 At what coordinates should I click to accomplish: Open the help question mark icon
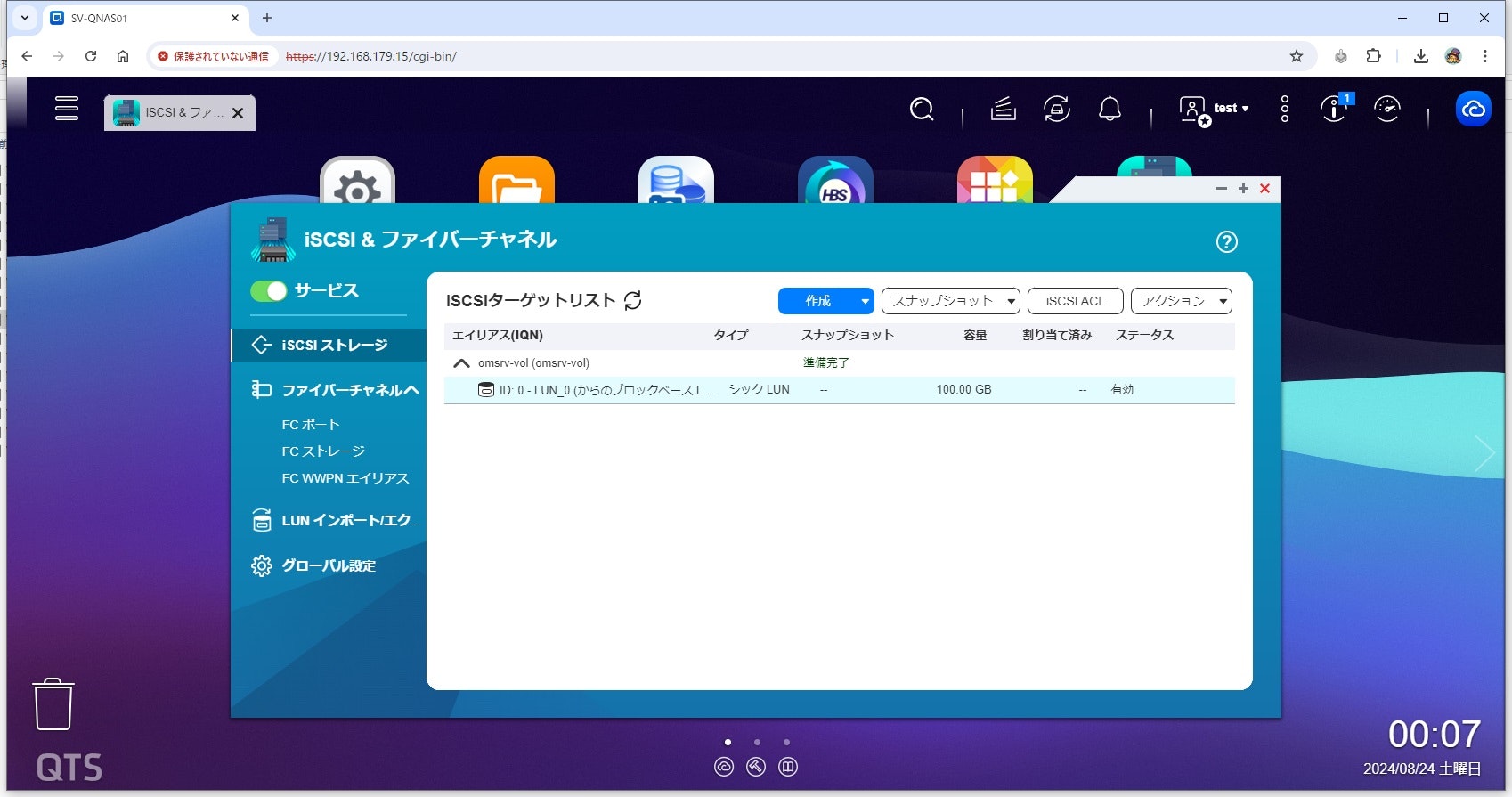pos(1227,241)
